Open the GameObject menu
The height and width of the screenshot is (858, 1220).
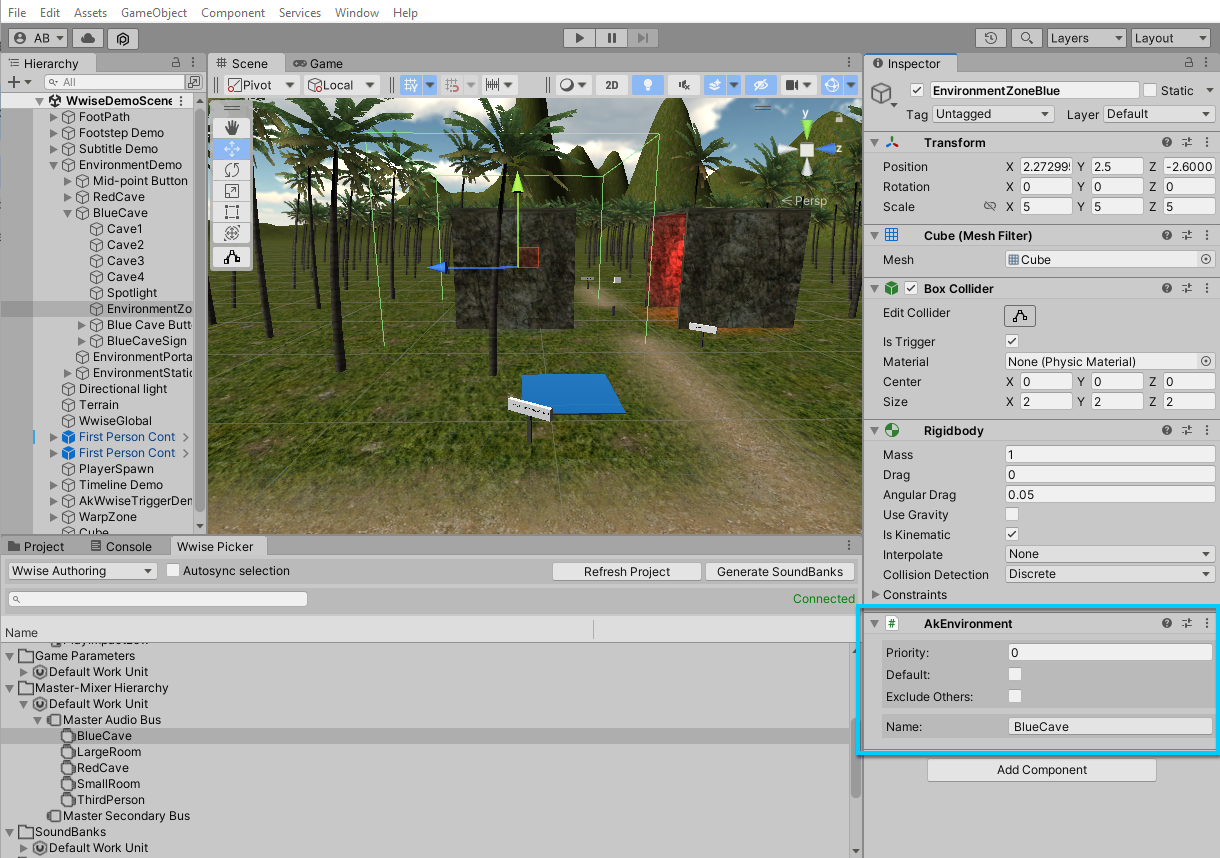click(153, 13)
